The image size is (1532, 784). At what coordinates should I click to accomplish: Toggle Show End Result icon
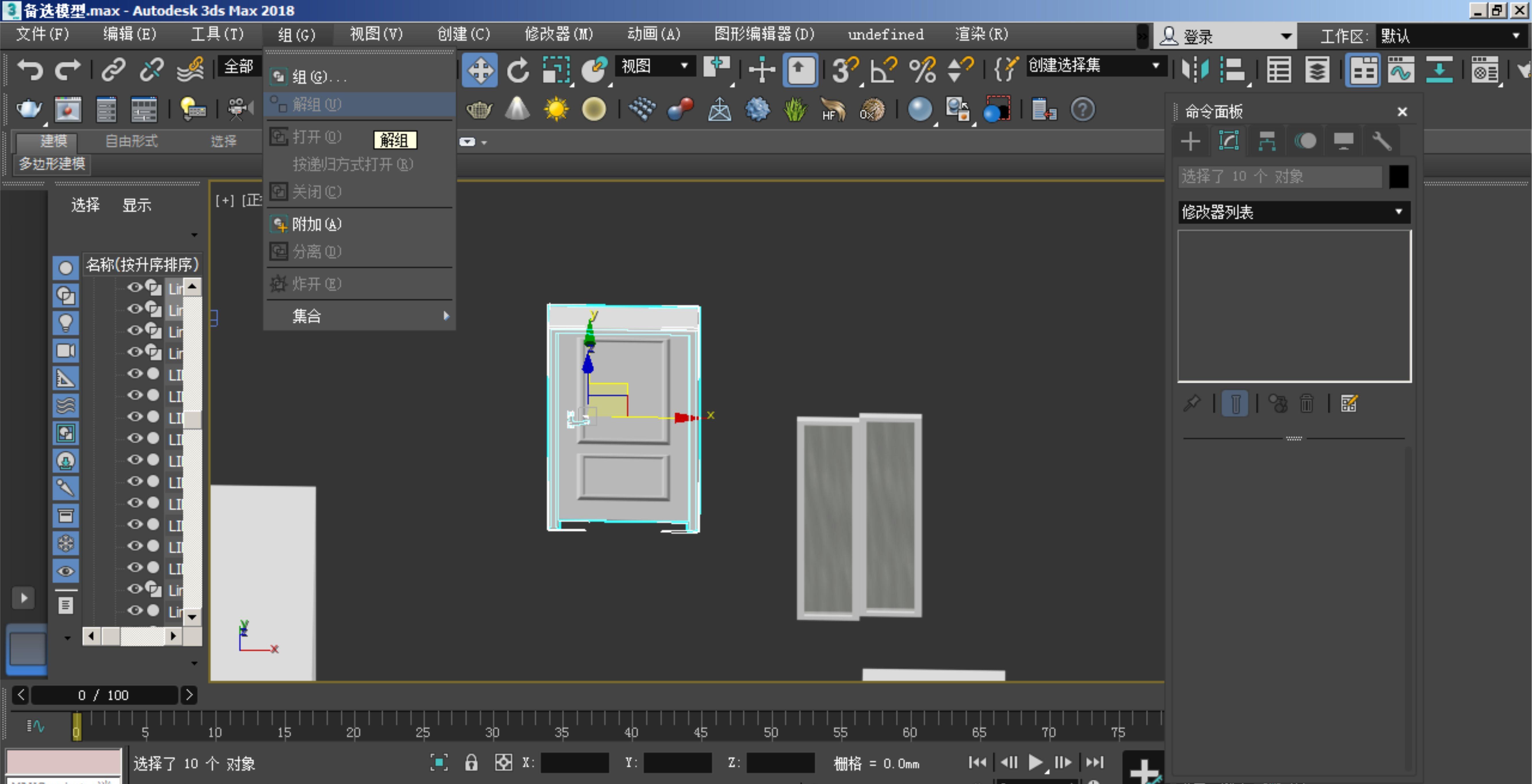point(1235,403)
